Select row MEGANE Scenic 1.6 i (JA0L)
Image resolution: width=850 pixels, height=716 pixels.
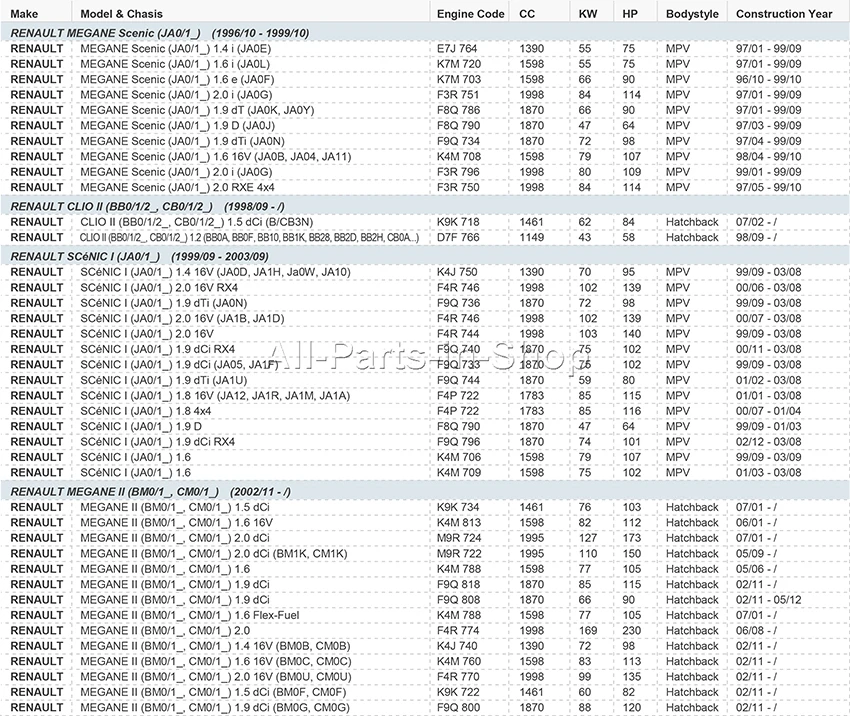(425, 64)
